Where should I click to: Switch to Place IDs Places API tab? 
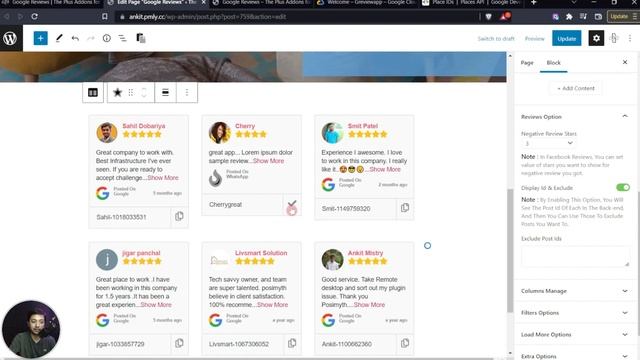[470, 3]
